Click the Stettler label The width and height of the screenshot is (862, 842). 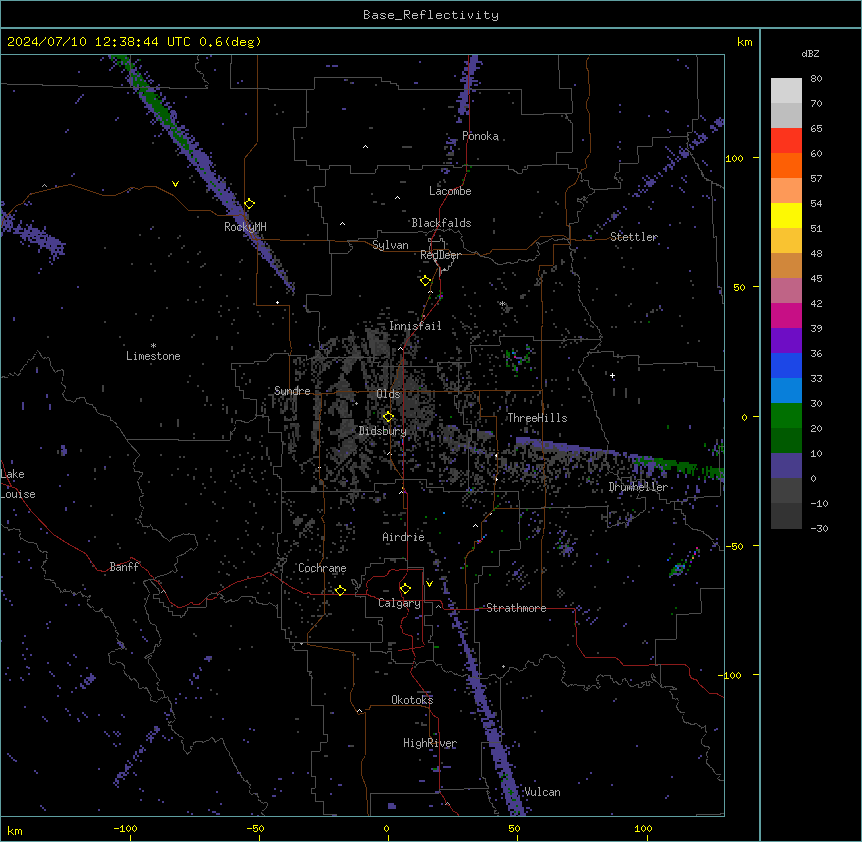coord(634,237)
